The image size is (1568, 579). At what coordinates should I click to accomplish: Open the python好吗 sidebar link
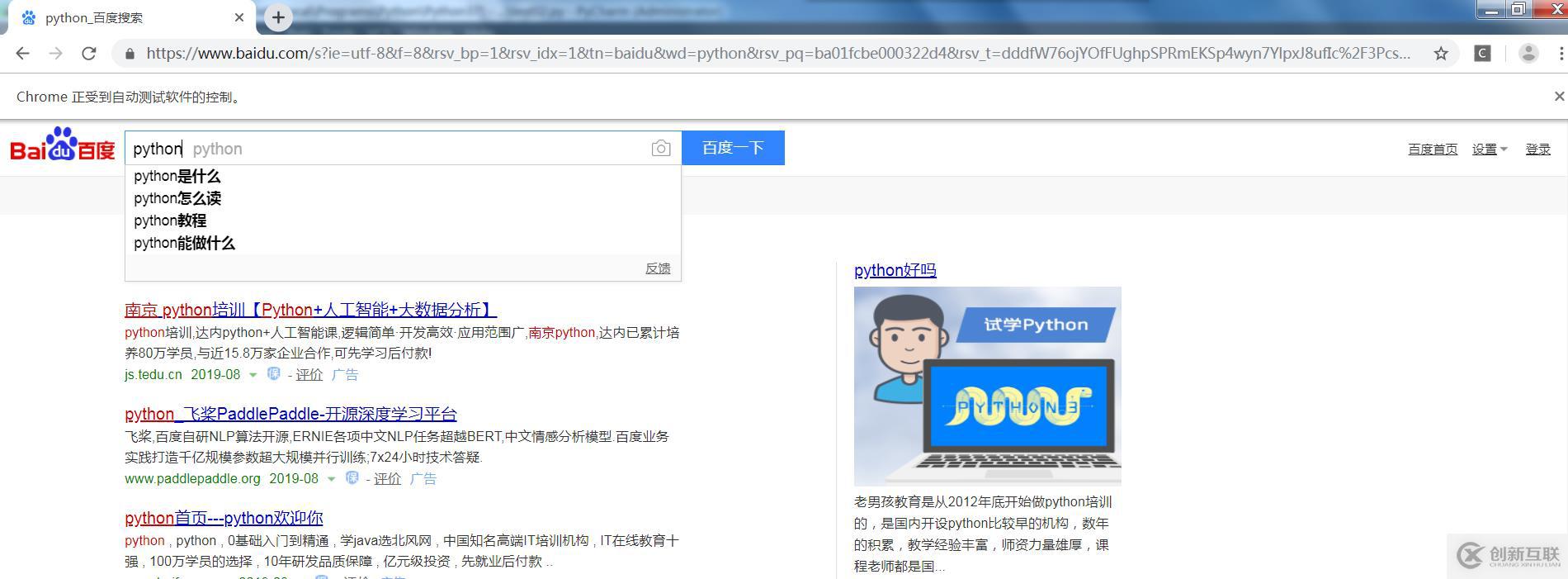895,270
